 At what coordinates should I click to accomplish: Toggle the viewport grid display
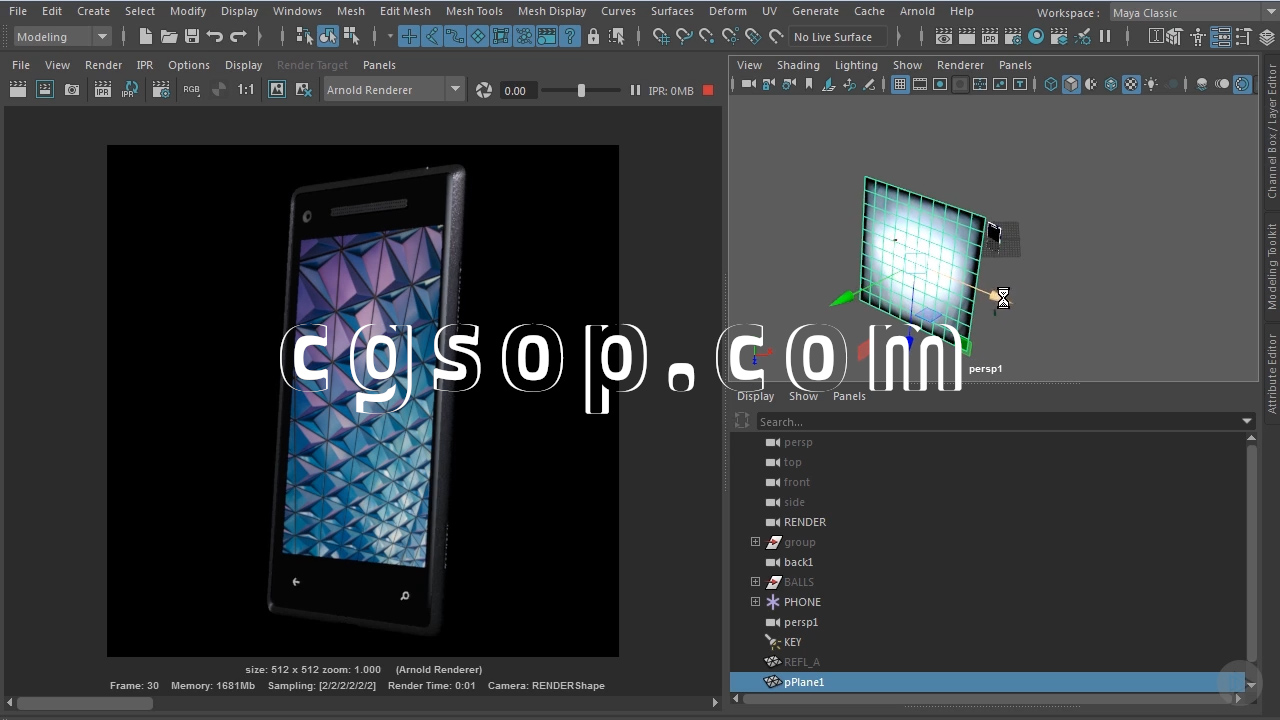pos(900,85)
